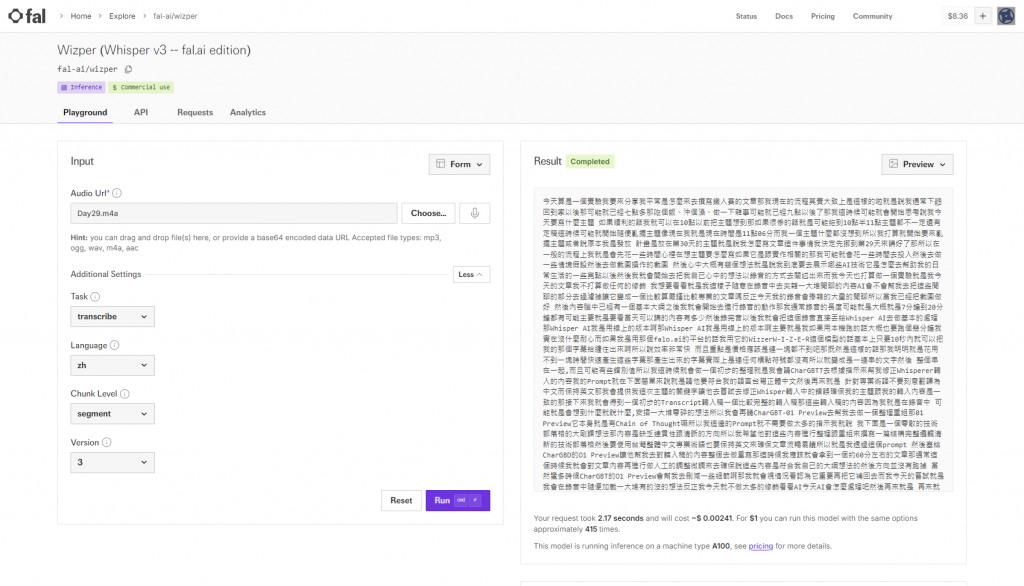Open the Preview view dropdown
The image size is (1024, 586).
(918, 164)
